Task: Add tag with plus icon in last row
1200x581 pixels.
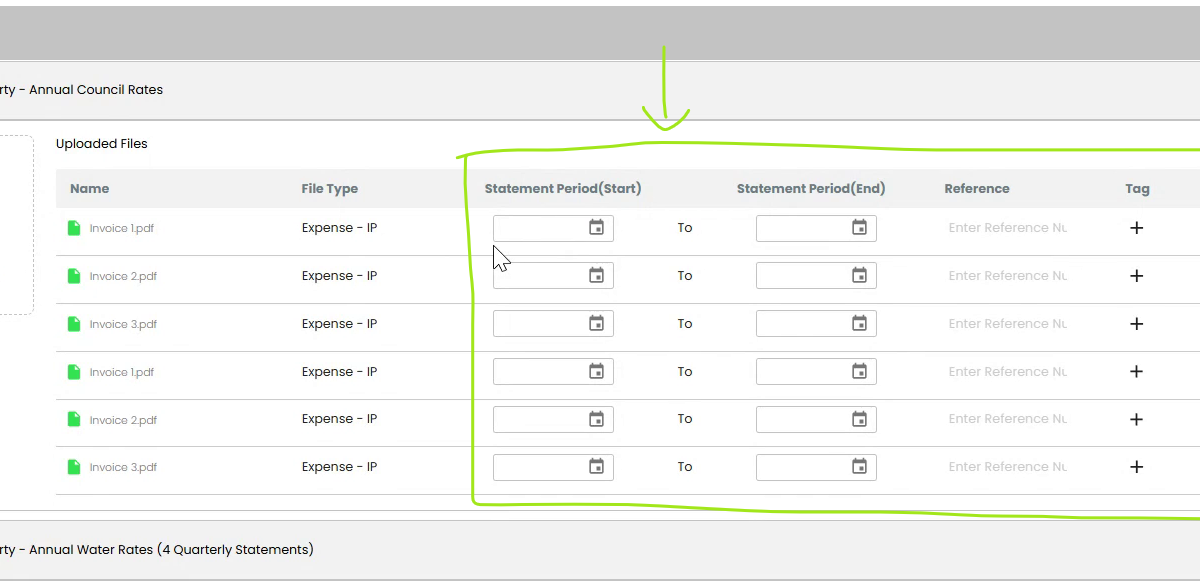Action: point(1136,467)
